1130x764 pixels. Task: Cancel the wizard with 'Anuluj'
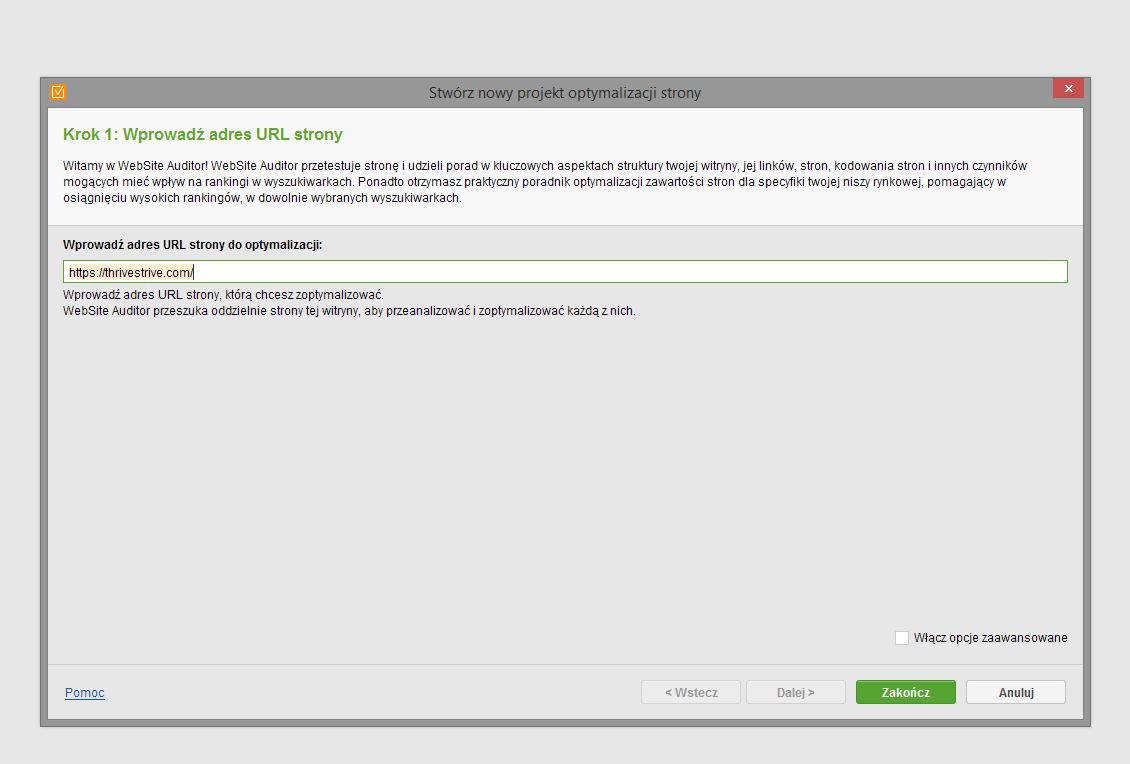click(x=1015, y=692)
